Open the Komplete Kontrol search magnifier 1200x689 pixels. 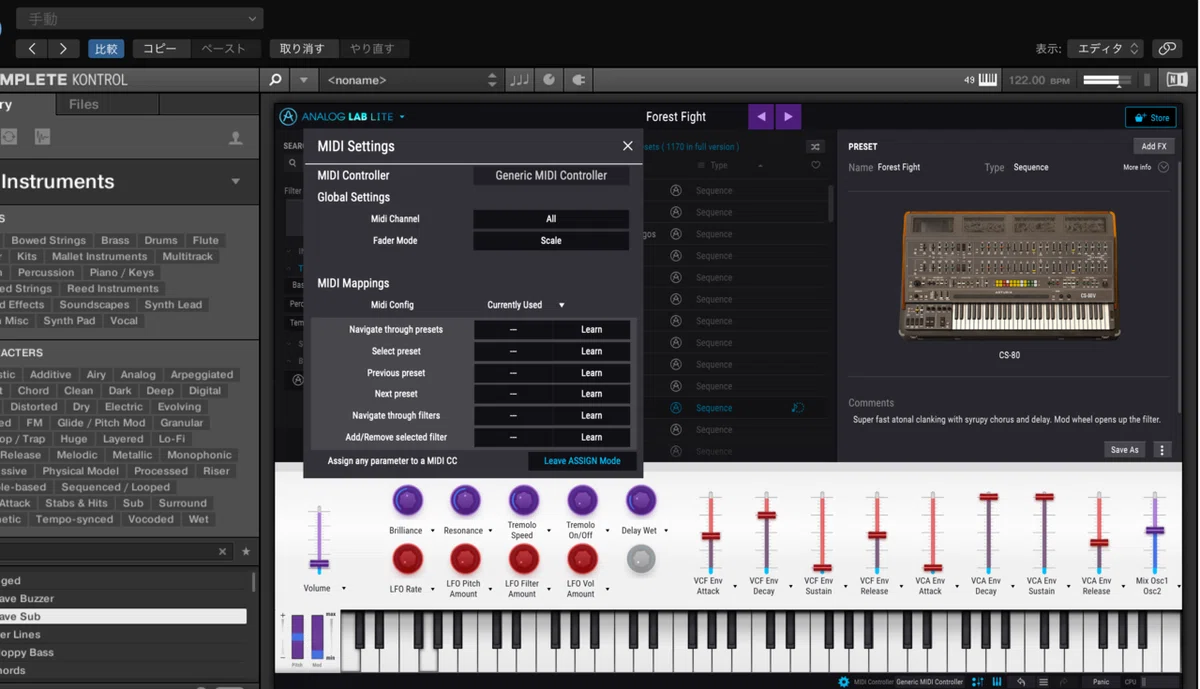click(276, 80)
